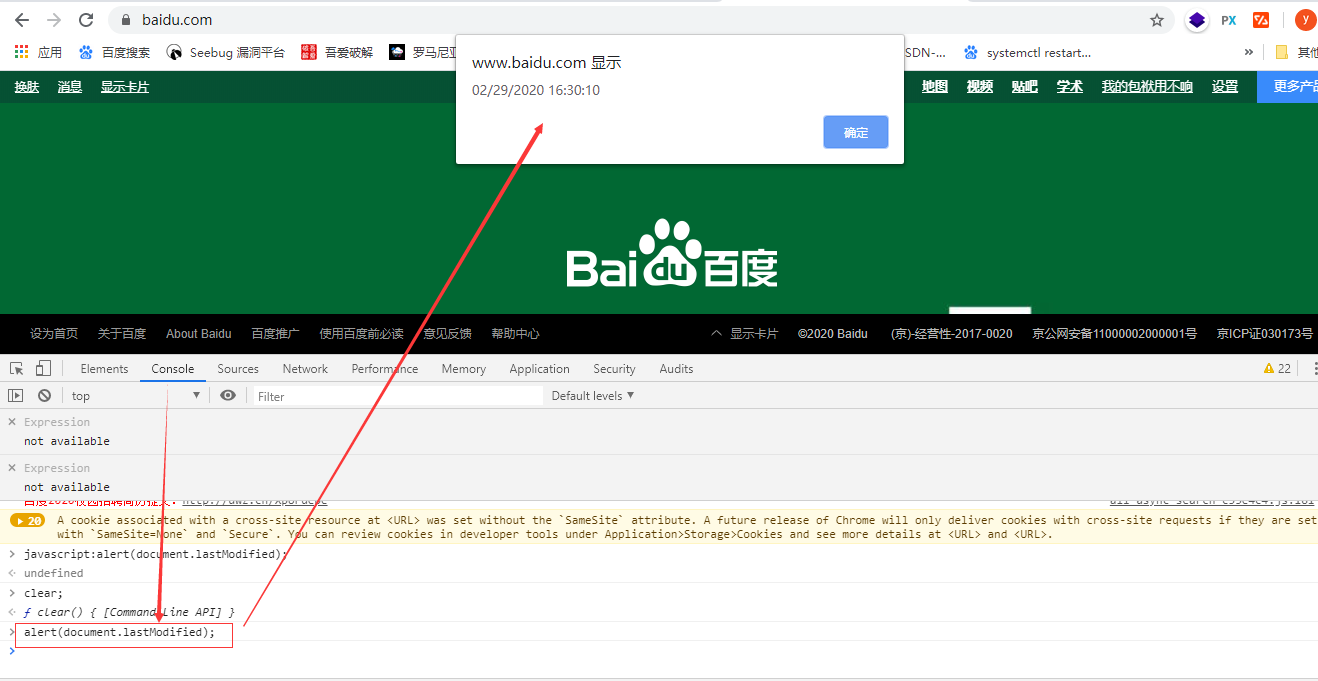Screen dimensions: 1318x681
Task: Click the empty console prompt line
Action: (x=659, y=651)
